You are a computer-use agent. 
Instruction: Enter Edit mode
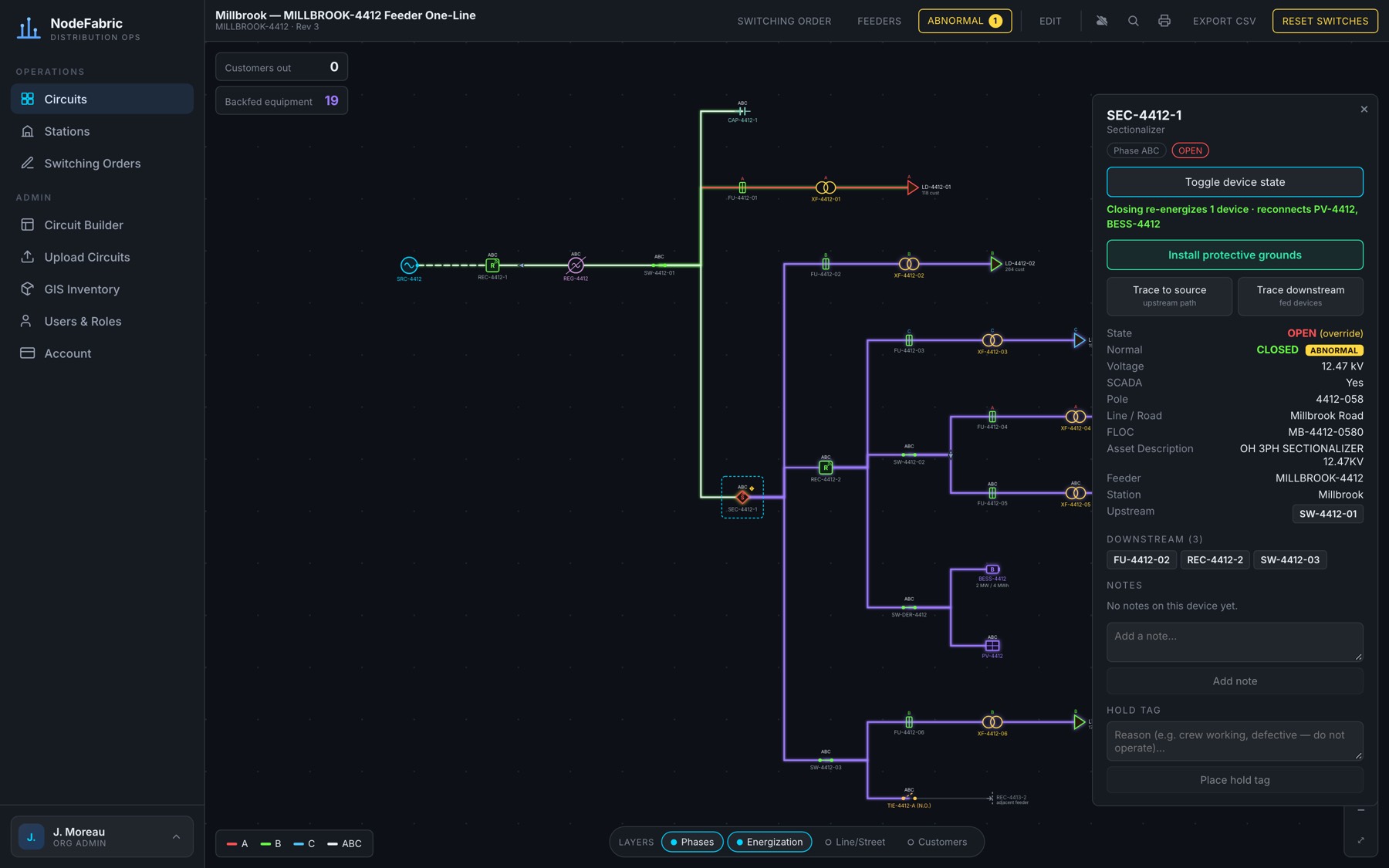point(1050,21)
